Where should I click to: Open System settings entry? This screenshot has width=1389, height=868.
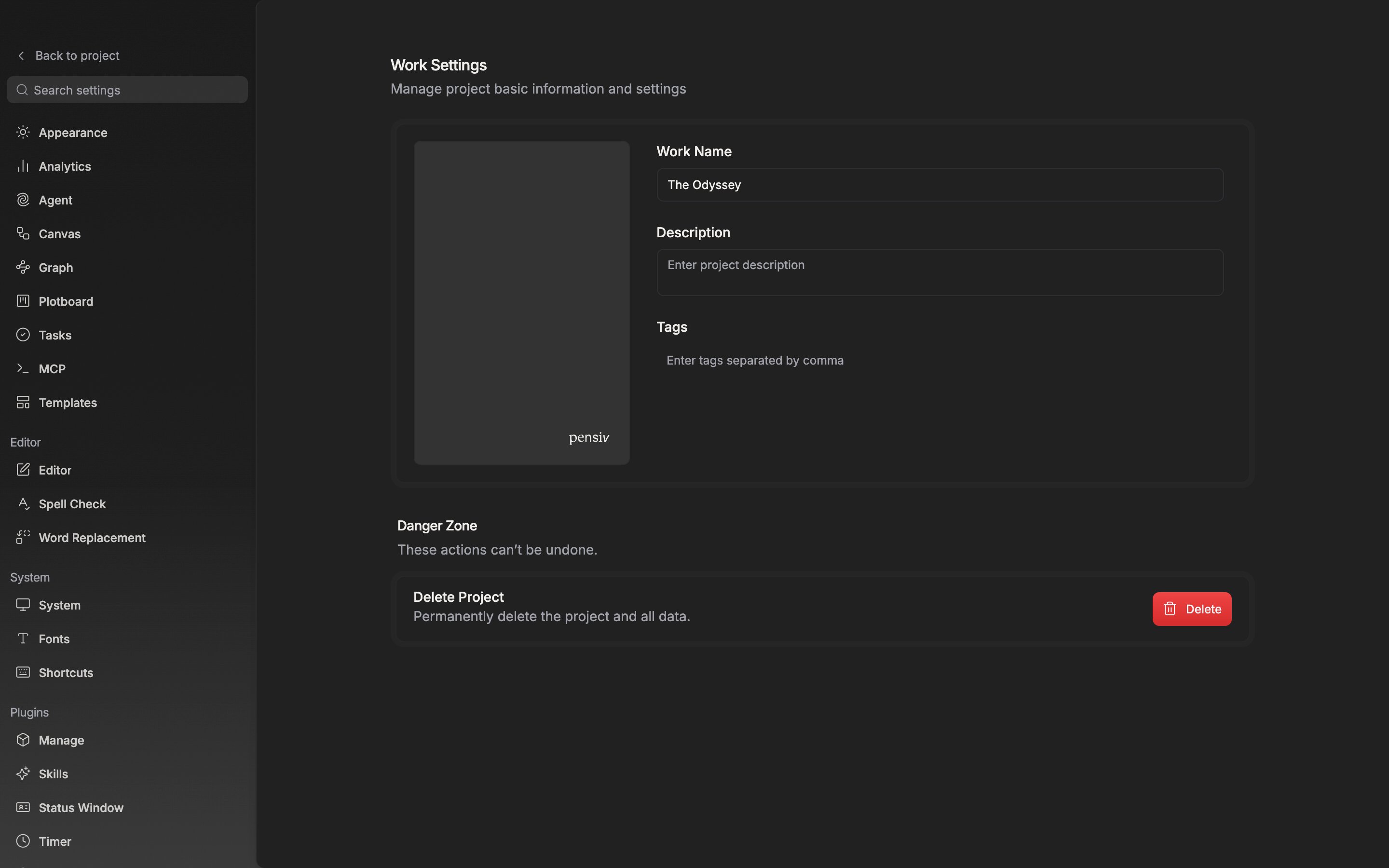point(127,605)
